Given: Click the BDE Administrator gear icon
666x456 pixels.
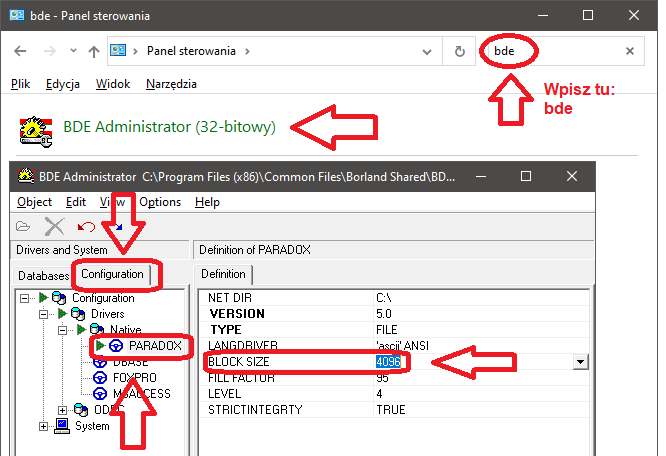Looking at the screenshot, I should (x=36, y=132).
